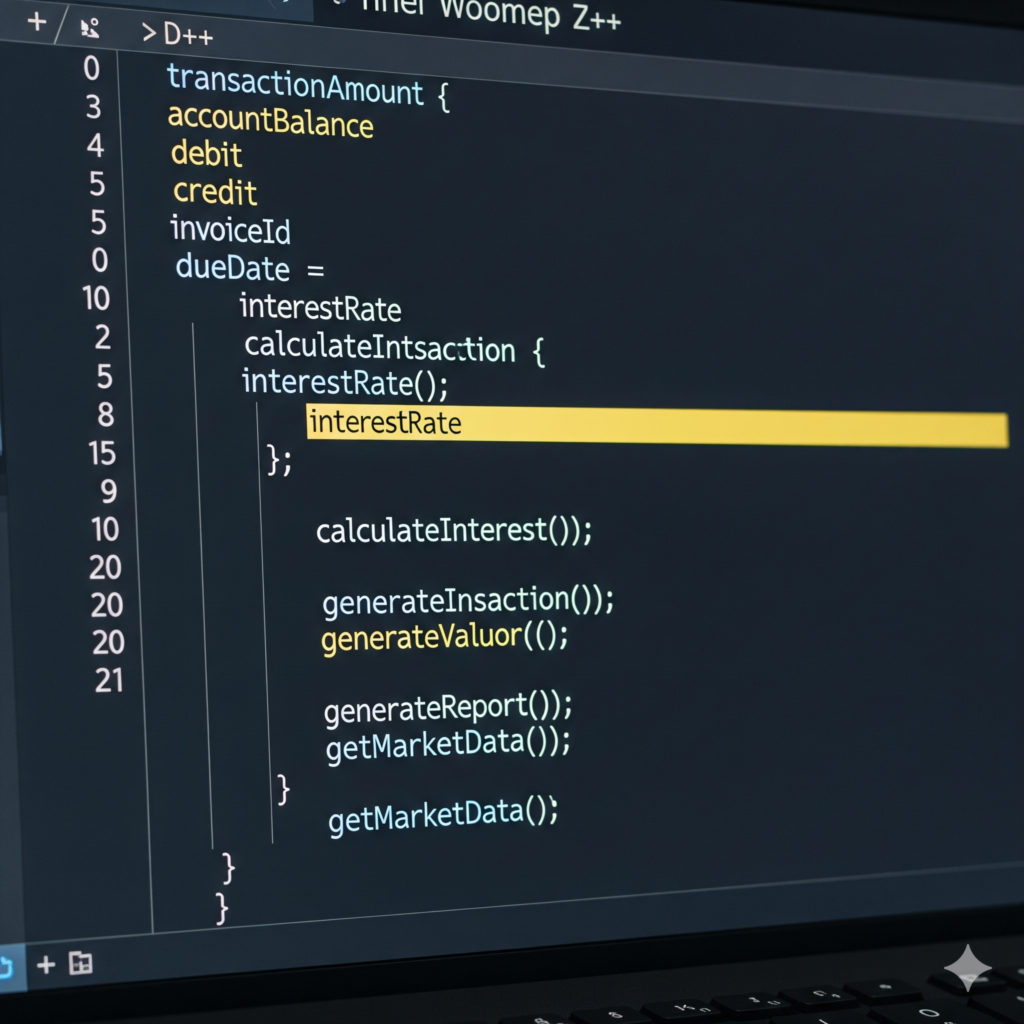This screenshot has width=1024, height=1024.
Task: Open the split layout icon in the bottom bar
Action: click(80, 963)
